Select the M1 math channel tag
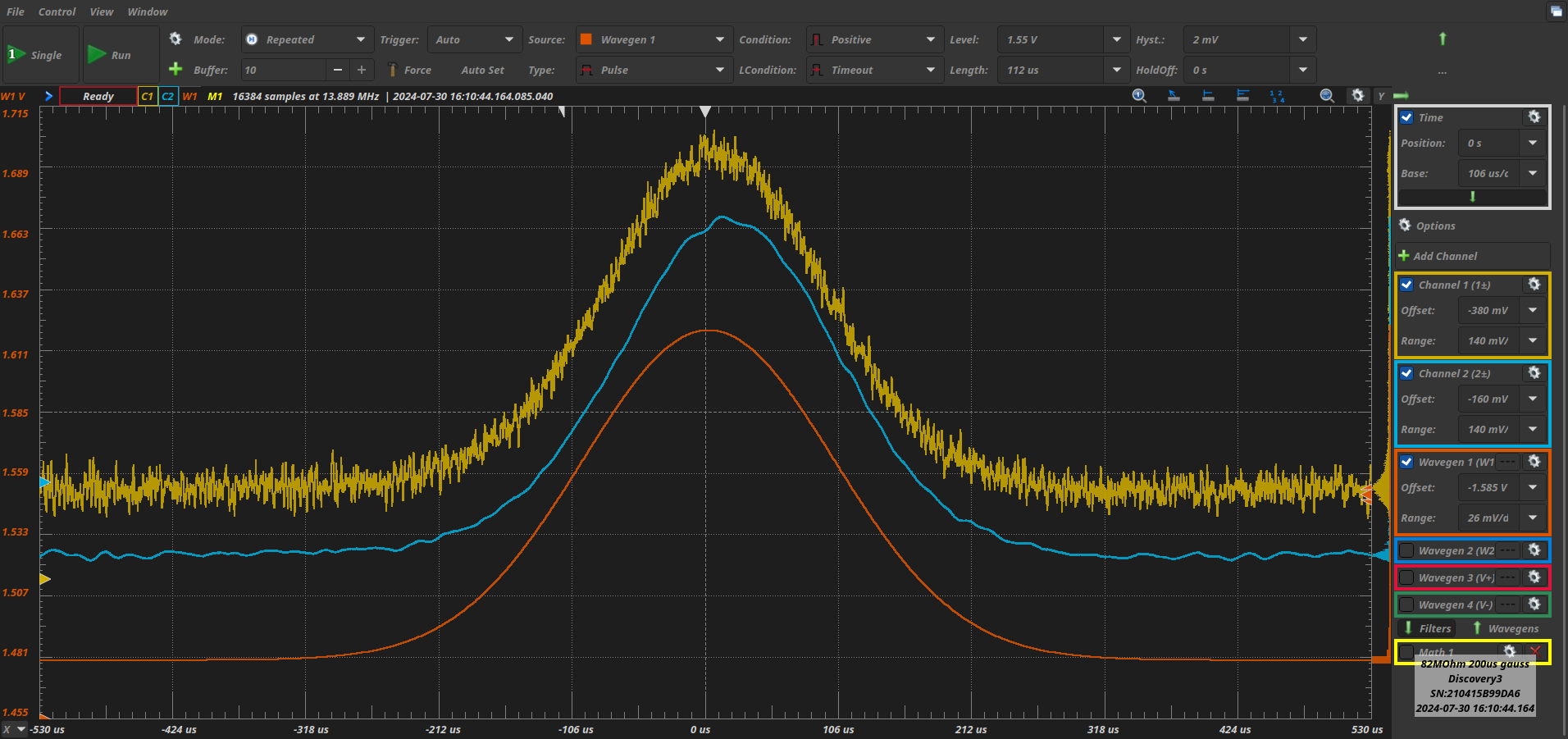 tap(215, 96)
